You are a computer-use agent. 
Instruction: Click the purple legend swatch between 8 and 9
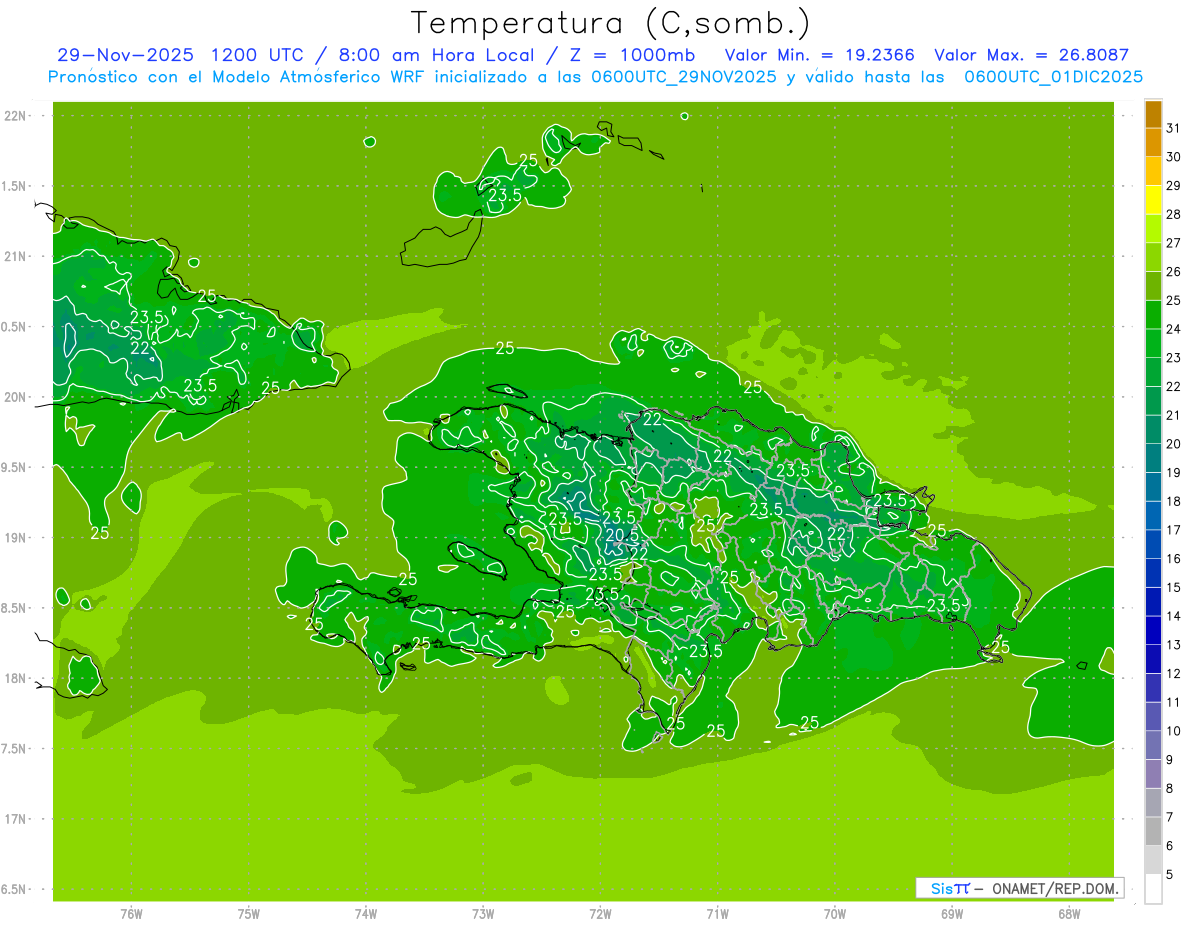(x=1153, y=774)
